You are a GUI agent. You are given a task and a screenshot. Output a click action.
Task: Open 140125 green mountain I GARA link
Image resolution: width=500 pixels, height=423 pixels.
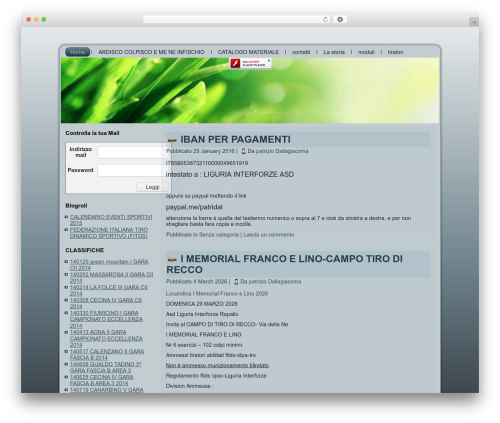(x=109, y=265)
